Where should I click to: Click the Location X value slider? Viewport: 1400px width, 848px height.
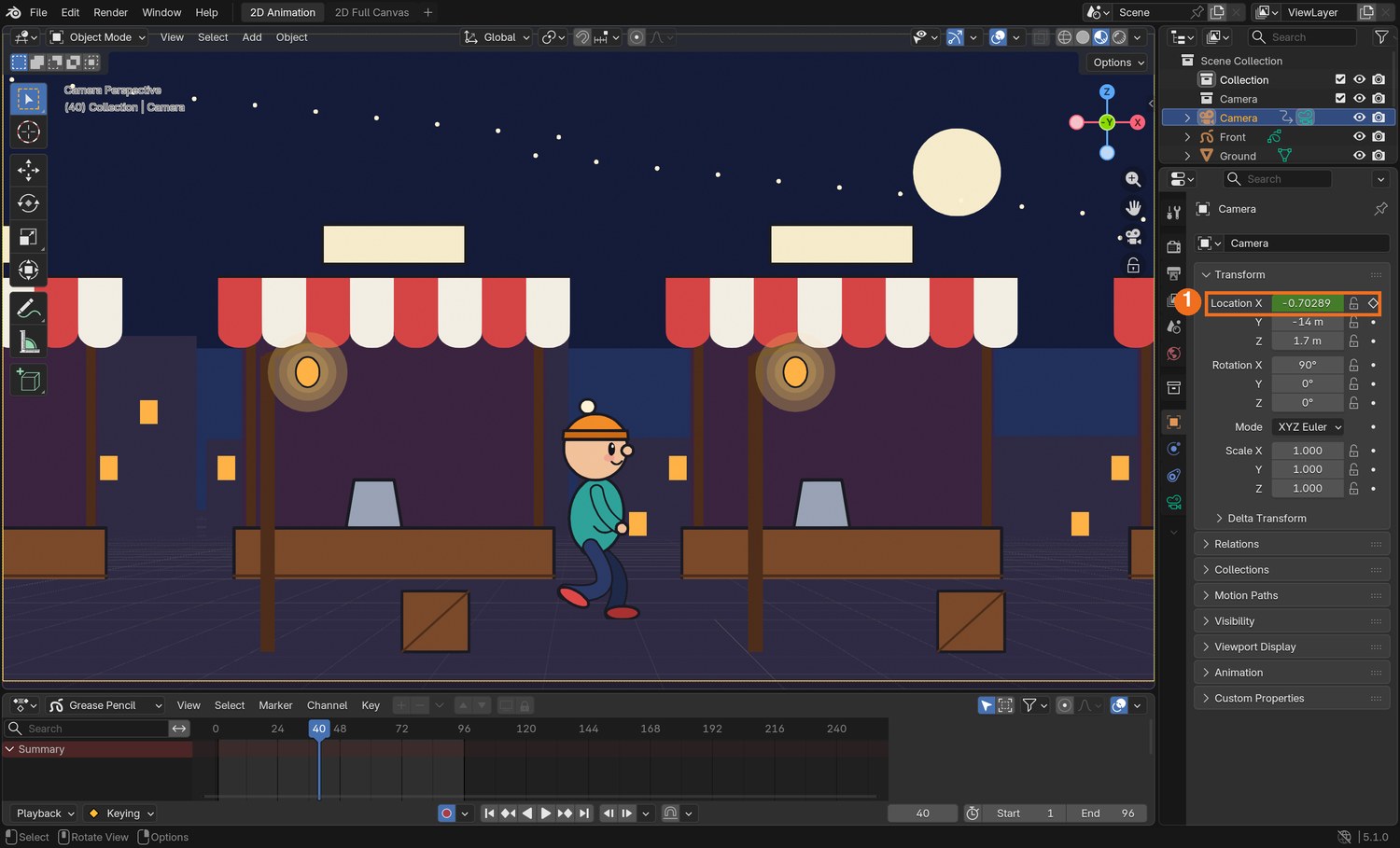pos(1307,303)
